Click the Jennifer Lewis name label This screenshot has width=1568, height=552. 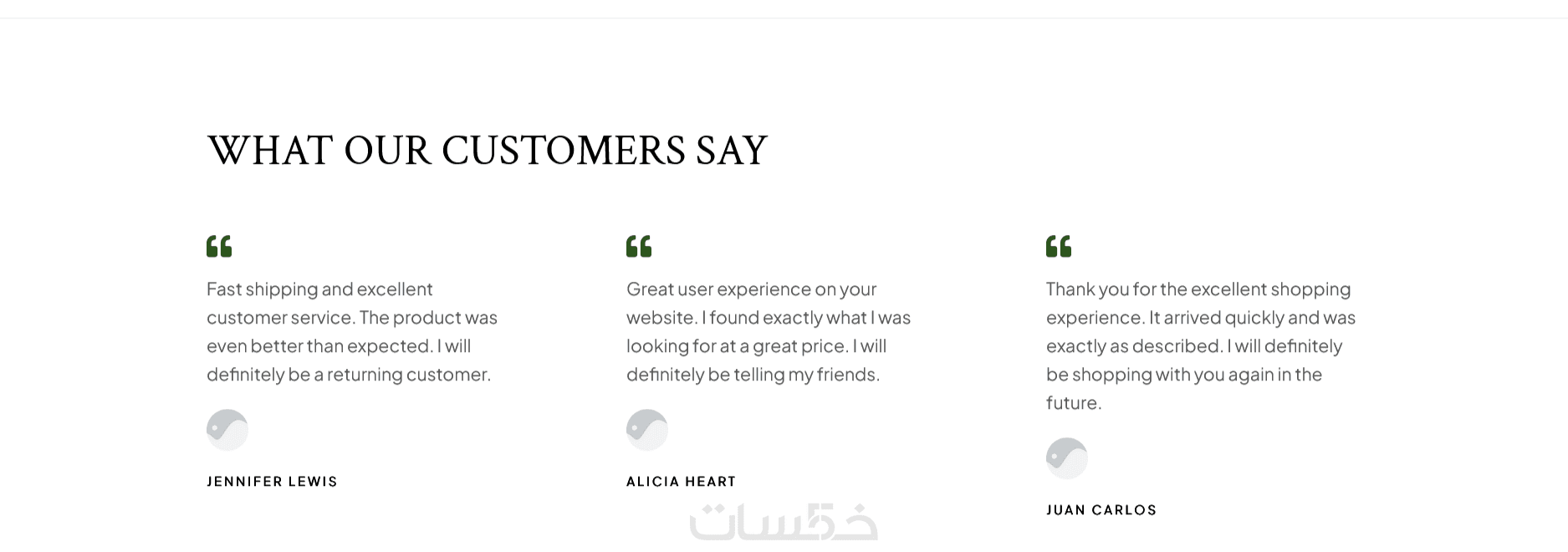coord(272,482)
